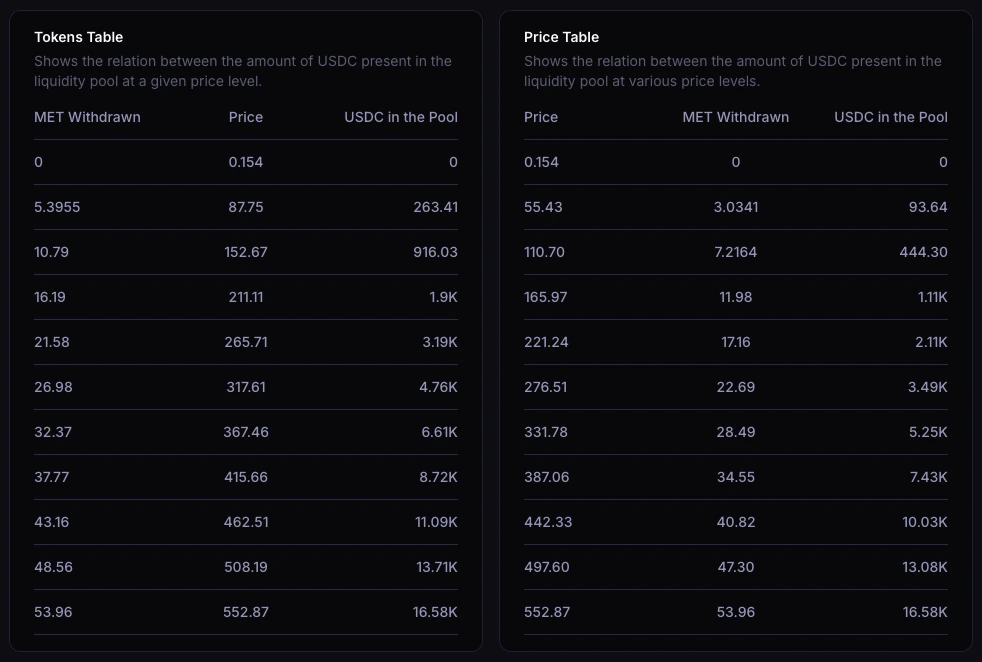Pick the 7.43K USDC value
This screenshot has width=982, height=662.
(x=928, y=478)
